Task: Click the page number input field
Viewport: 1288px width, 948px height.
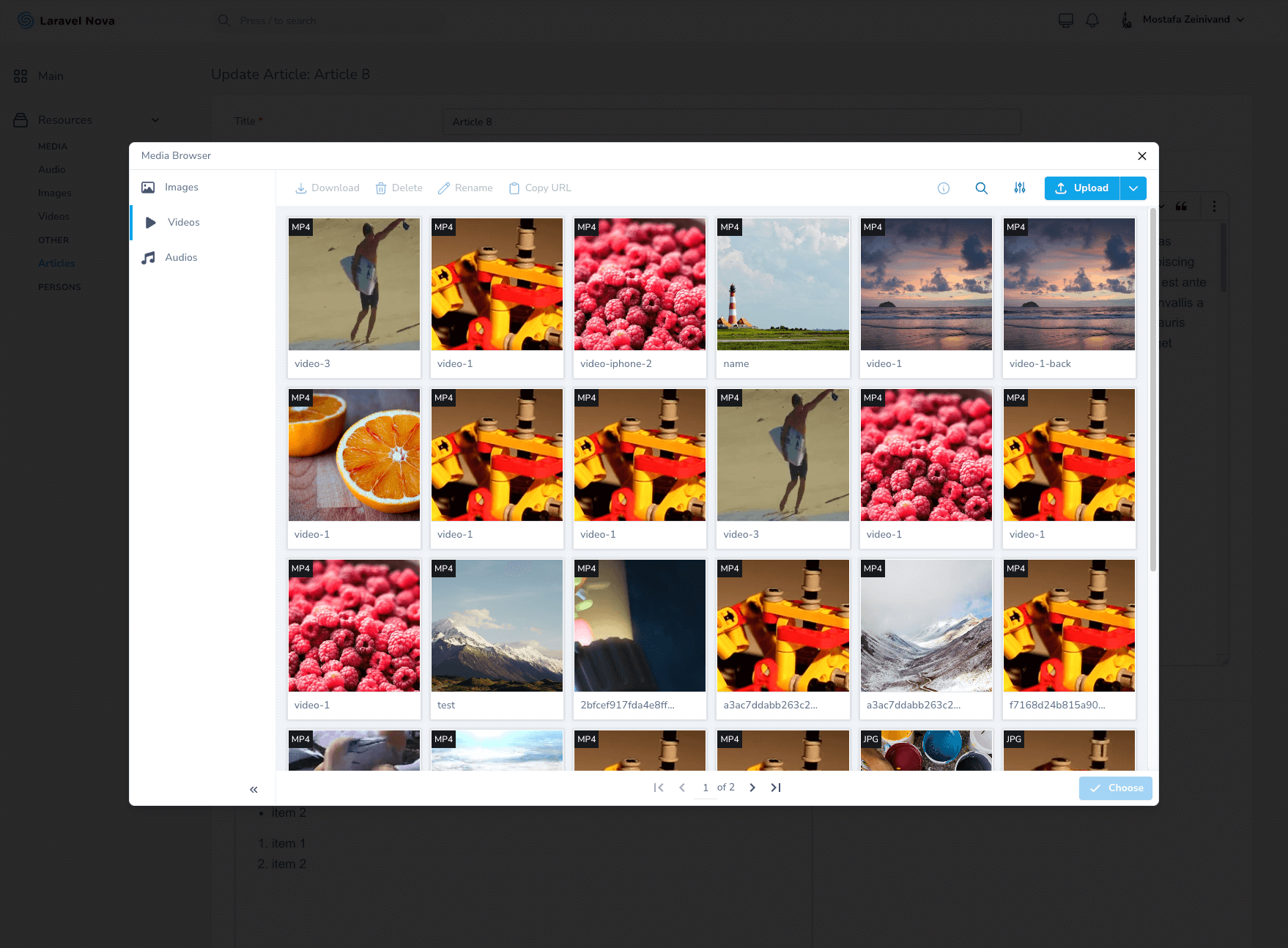Action: coord(705,788)
